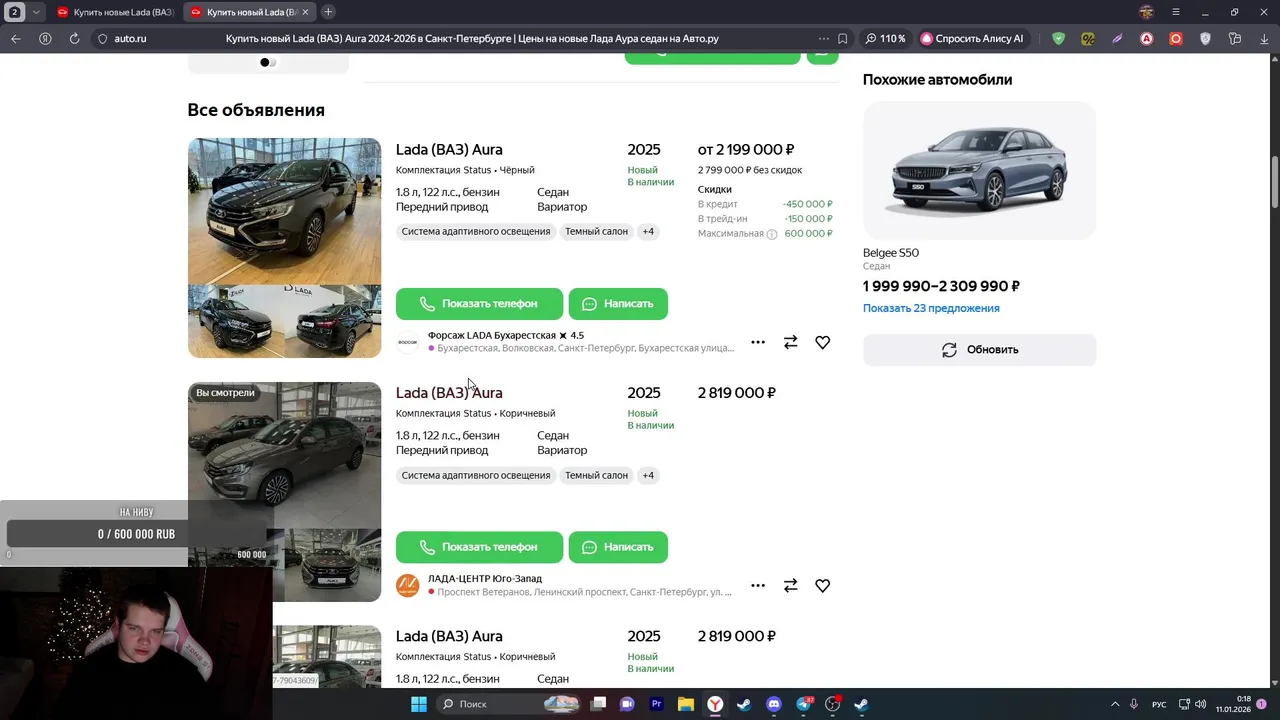The height and width of the screenshot is (720, 1280).
Task: Click 'Система адаптивного освещения' tag on brown Aura
Action: (476, 476)
